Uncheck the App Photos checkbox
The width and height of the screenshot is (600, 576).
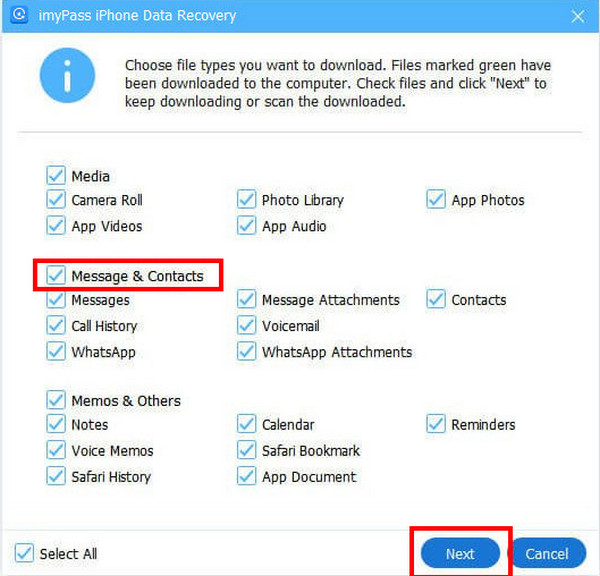pos(436,199)
